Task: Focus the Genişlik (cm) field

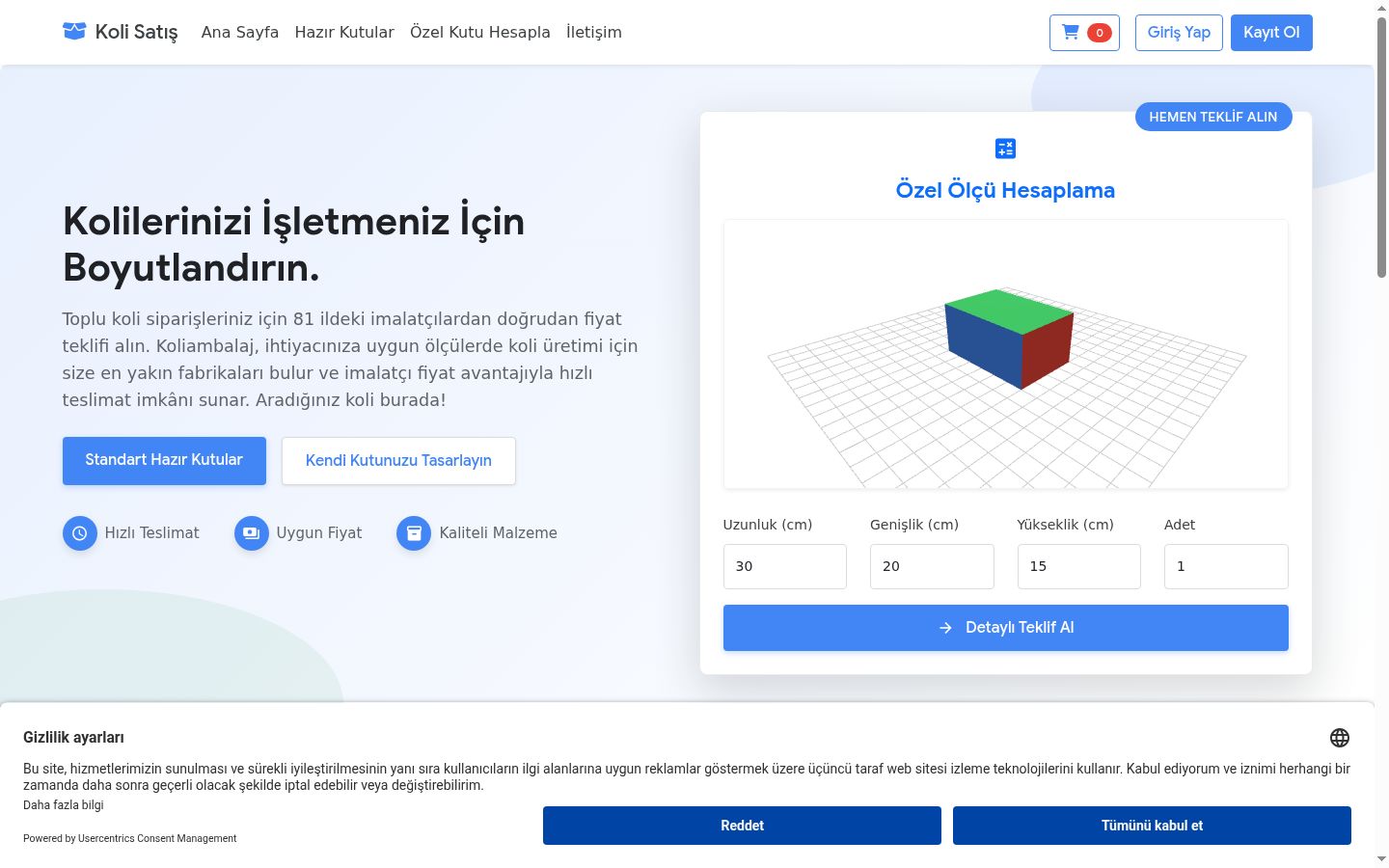Action: click(x=932, y=566)
